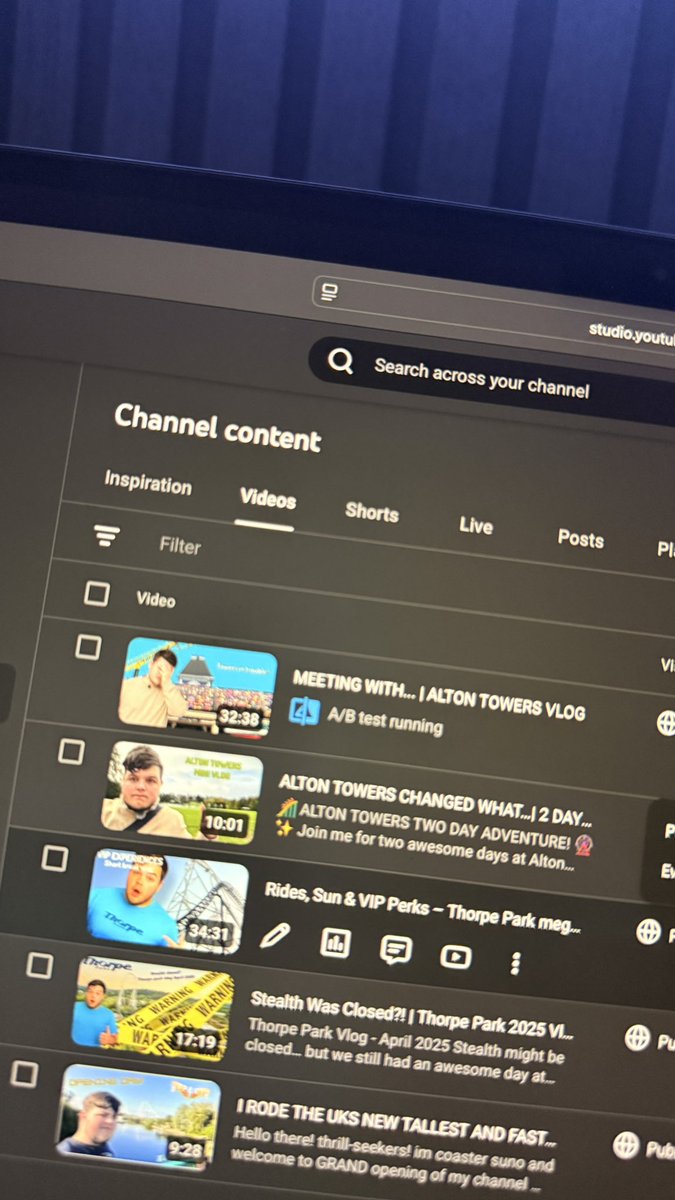Open the filter lines icon

pos(106,537)
